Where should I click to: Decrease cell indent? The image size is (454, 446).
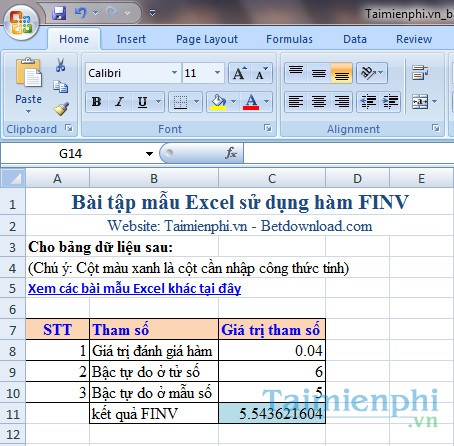(368, 102)
